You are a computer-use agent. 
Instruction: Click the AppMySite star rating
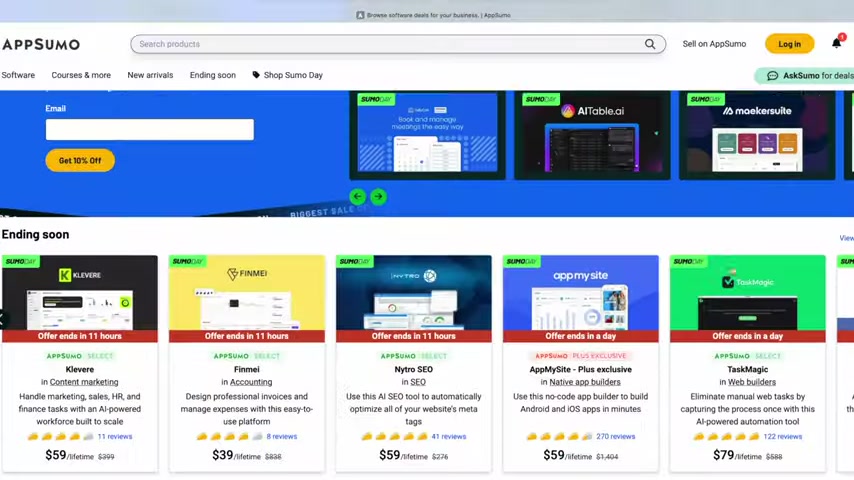[559, 436]
